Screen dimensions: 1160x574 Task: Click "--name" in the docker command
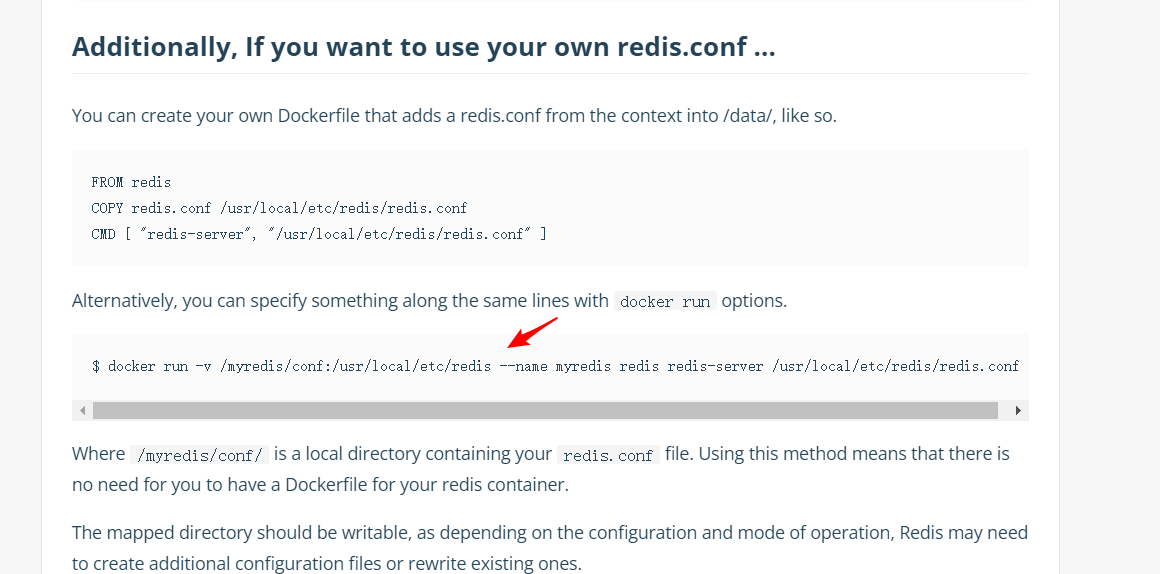523,366
